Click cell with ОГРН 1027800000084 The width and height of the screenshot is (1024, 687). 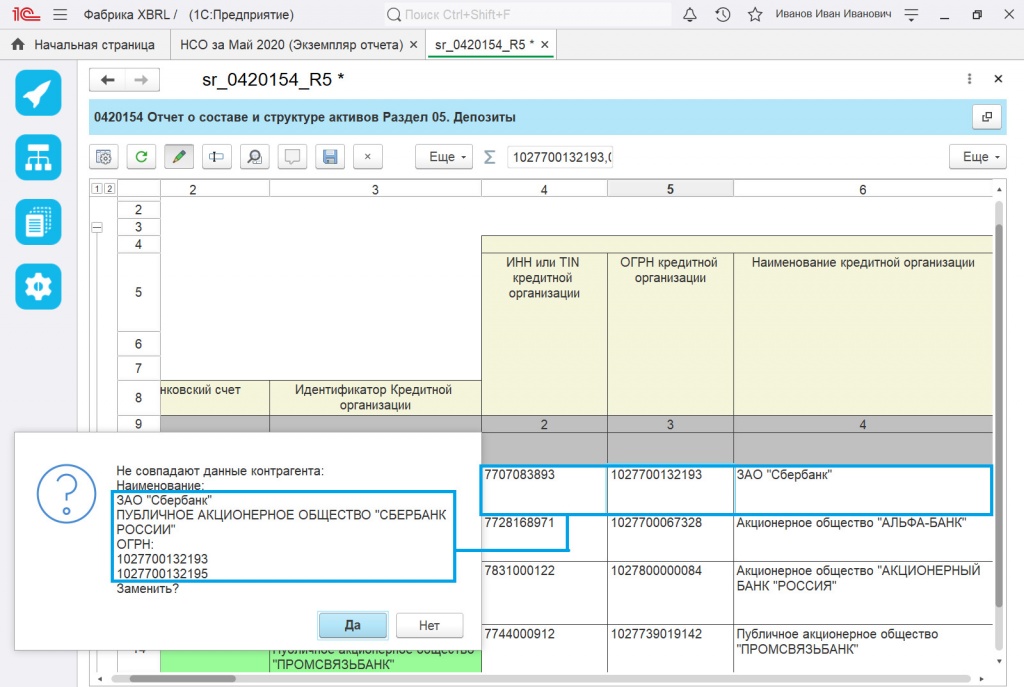pyautogui.click(x=670, y=593)
